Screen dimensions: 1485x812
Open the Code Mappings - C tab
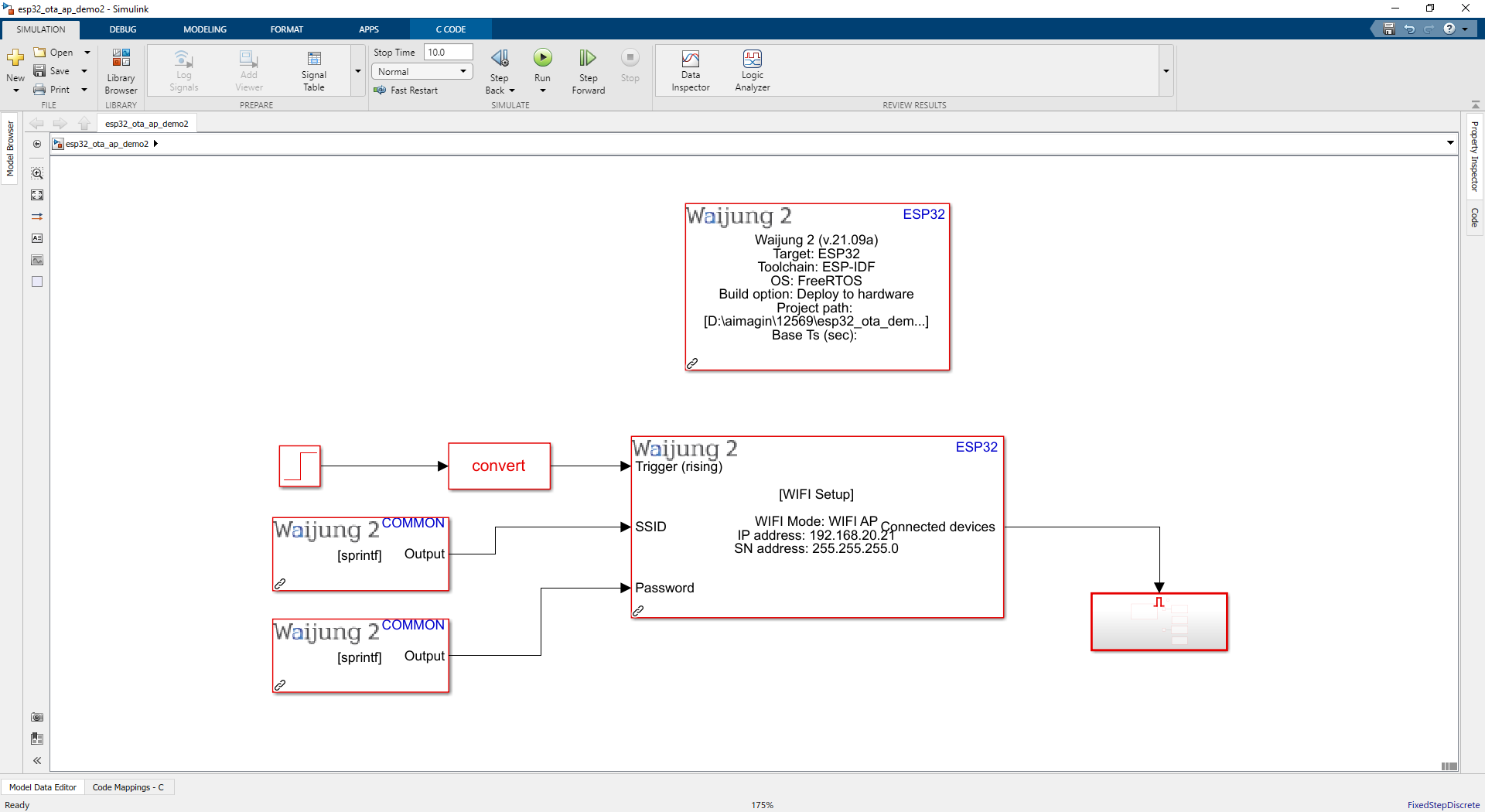pos(128,787)
